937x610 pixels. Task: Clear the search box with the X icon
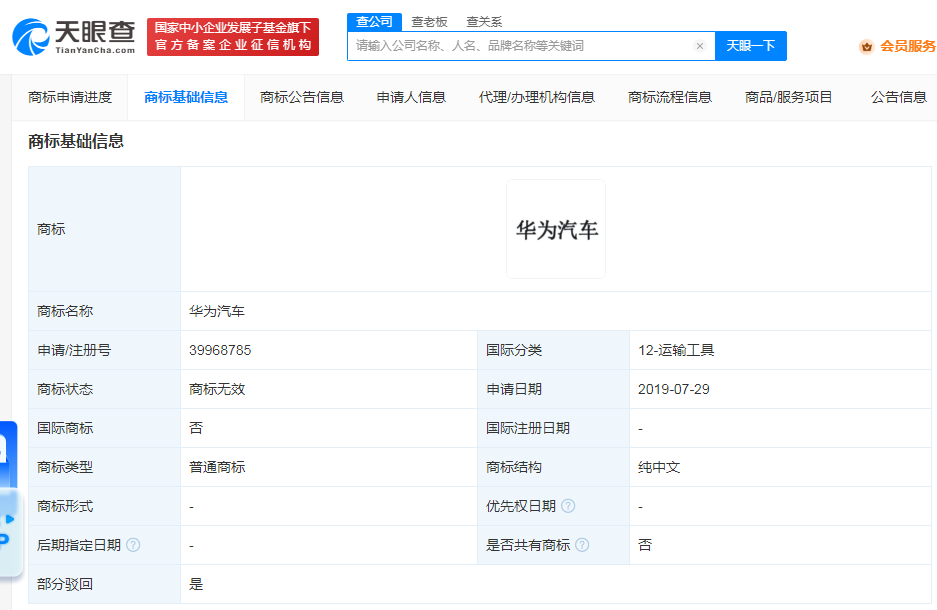click(700, 46)
